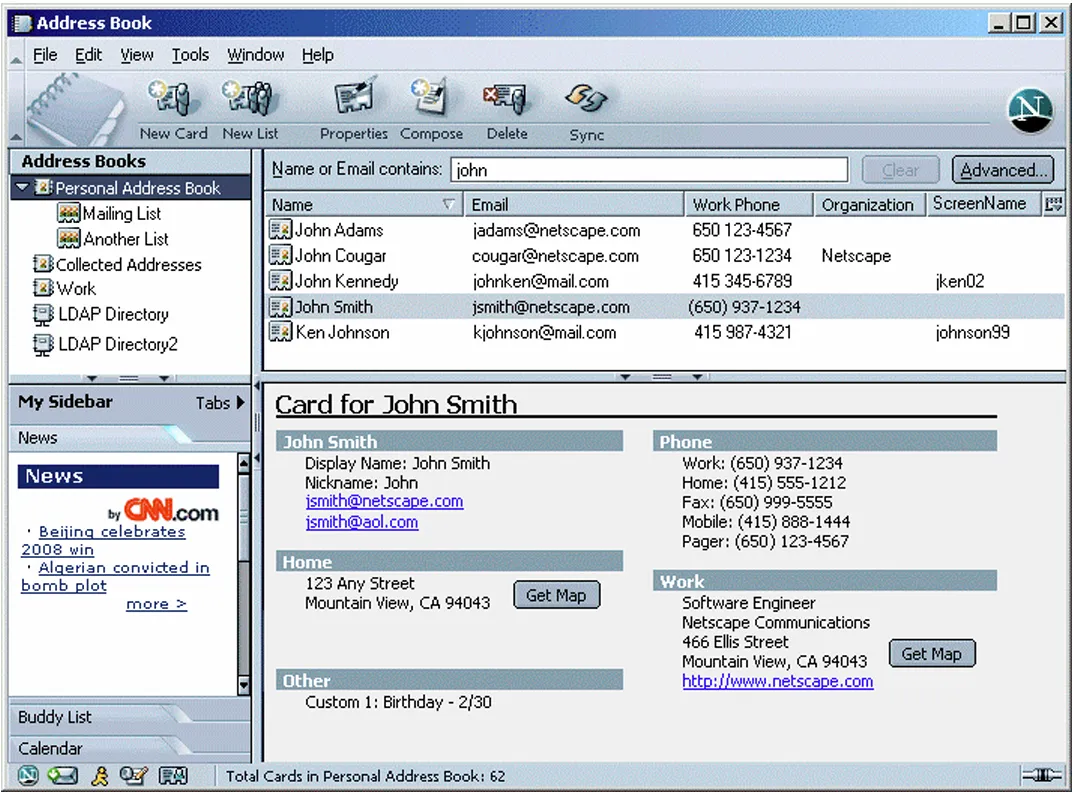Click the New Card toolbar icon

[x=172, y=105]
